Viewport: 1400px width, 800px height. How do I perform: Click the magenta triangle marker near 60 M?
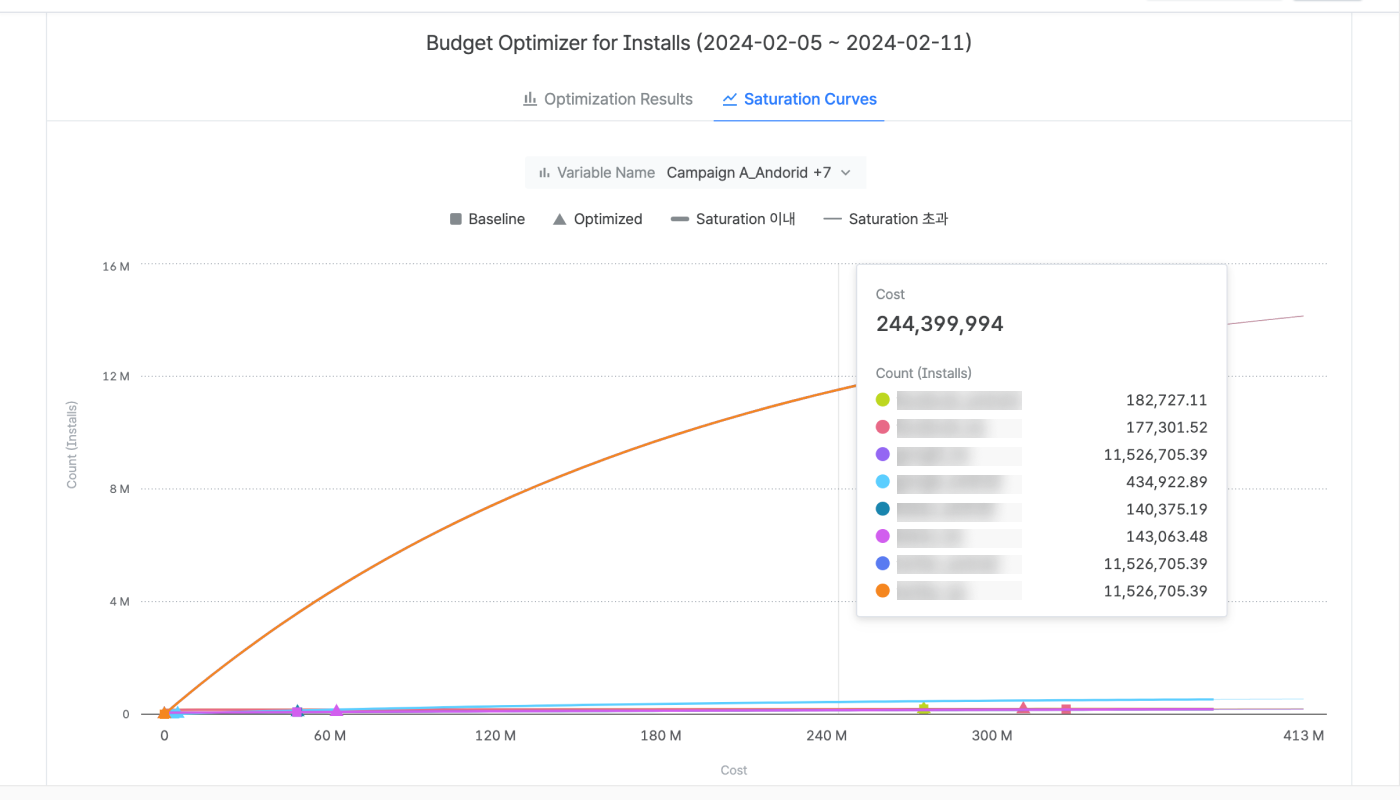point(336,710)
